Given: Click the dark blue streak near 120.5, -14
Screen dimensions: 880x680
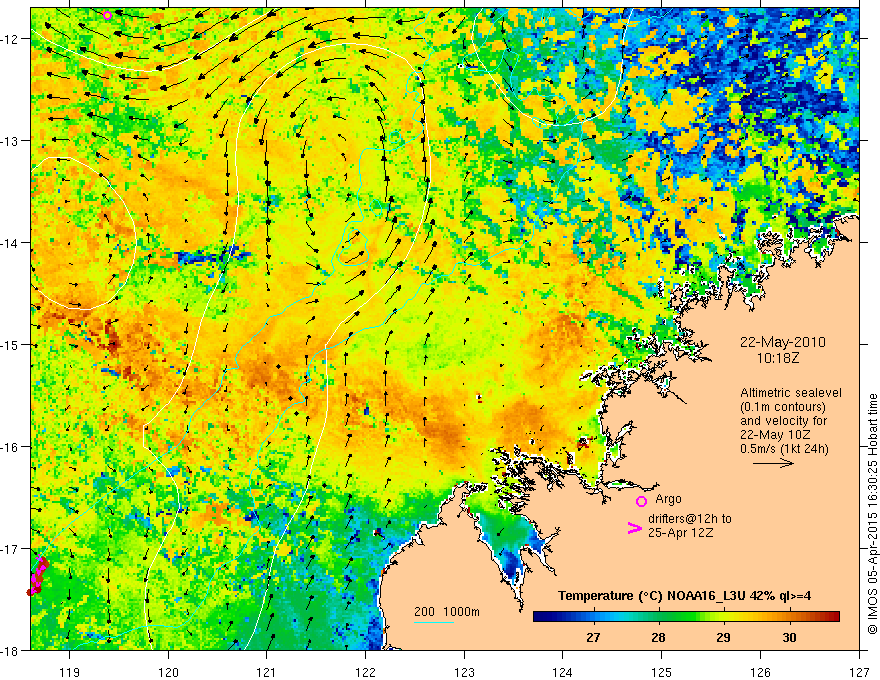Looking at the screenshot, I should 213,258.
